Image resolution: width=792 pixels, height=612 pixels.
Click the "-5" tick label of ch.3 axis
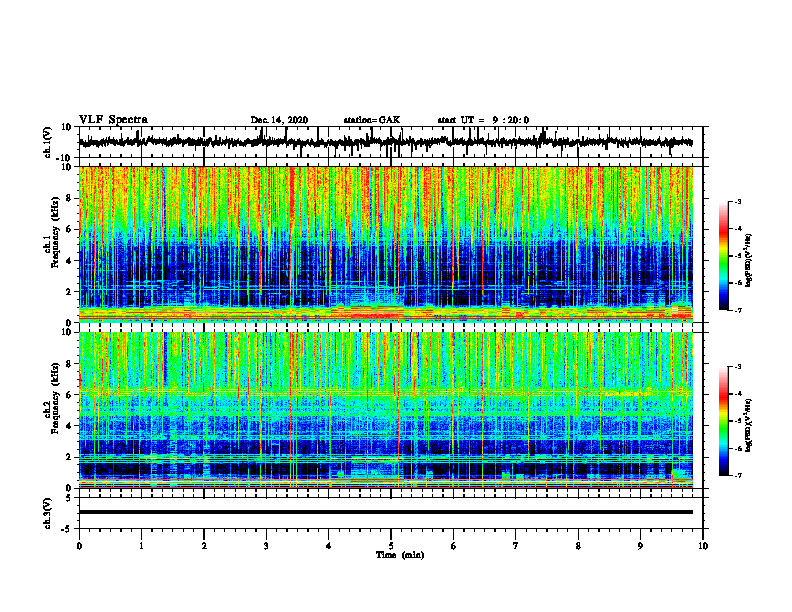pos(68,529)
